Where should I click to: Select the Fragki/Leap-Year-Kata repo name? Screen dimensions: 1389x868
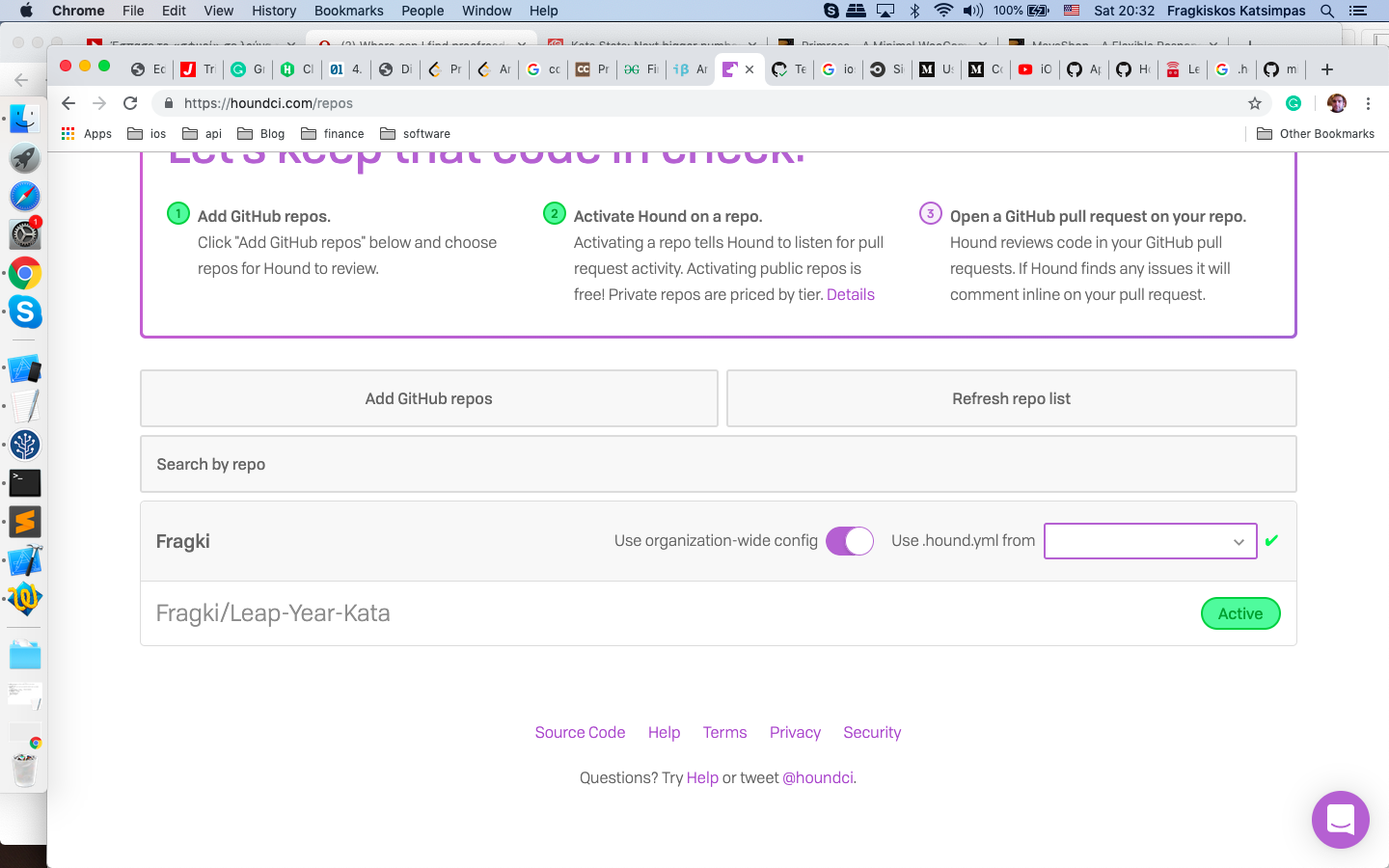pyautogui.click(x=273, y=613)
